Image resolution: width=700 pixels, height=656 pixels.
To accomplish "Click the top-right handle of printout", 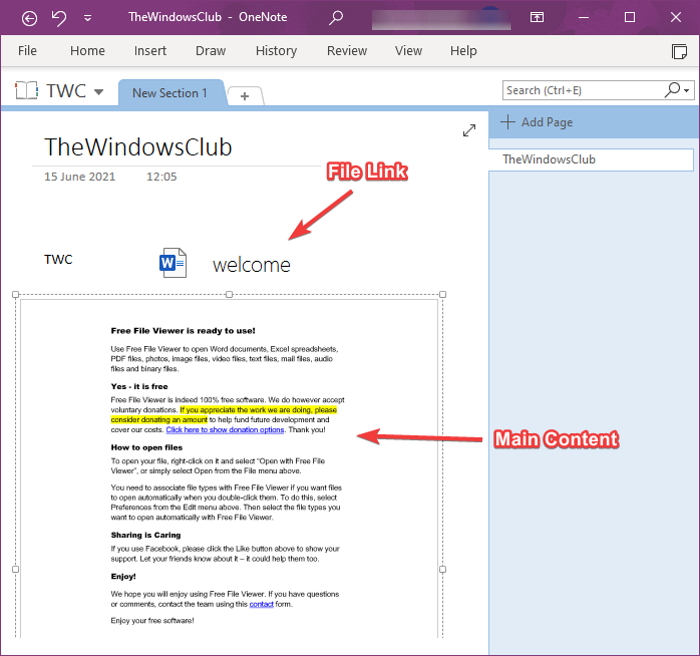I will (x=442, y=294).
